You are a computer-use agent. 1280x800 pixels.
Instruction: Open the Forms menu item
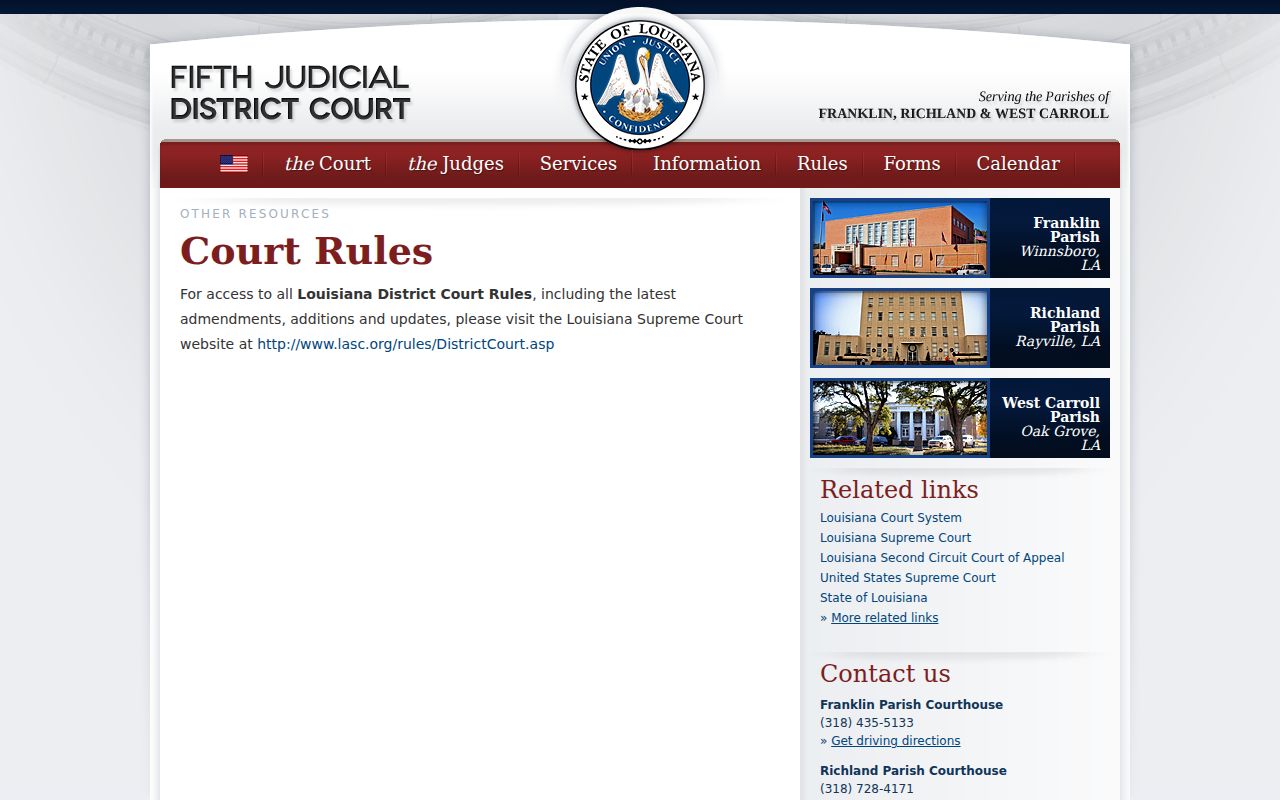(x=911, y=164)
